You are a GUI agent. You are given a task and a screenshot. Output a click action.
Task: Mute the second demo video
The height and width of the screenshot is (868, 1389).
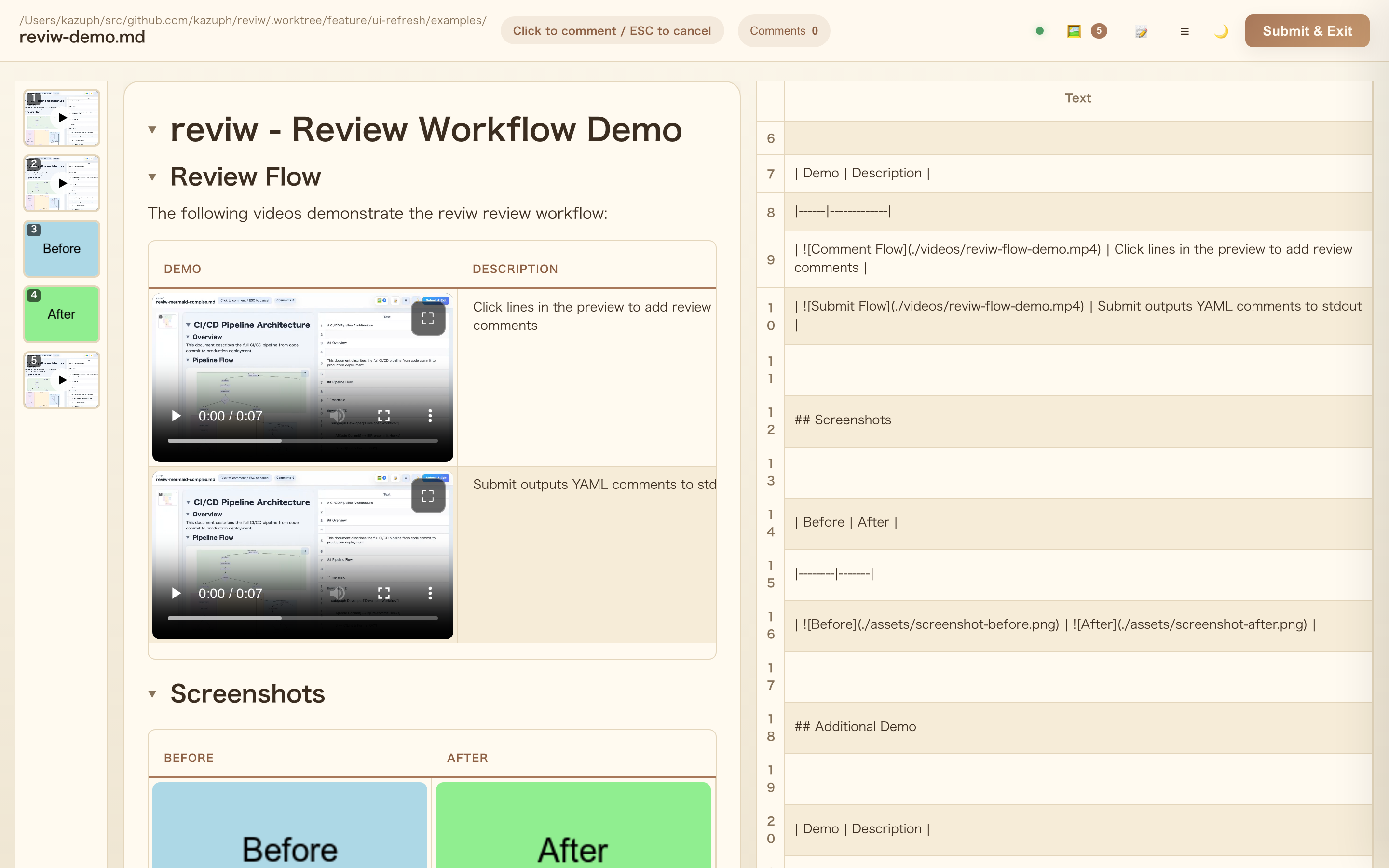tap(338, 593)
